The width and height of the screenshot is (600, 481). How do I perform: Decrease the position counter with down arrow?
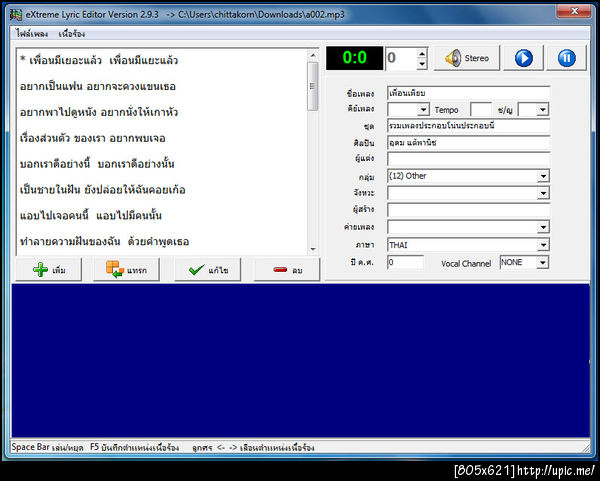422,64
